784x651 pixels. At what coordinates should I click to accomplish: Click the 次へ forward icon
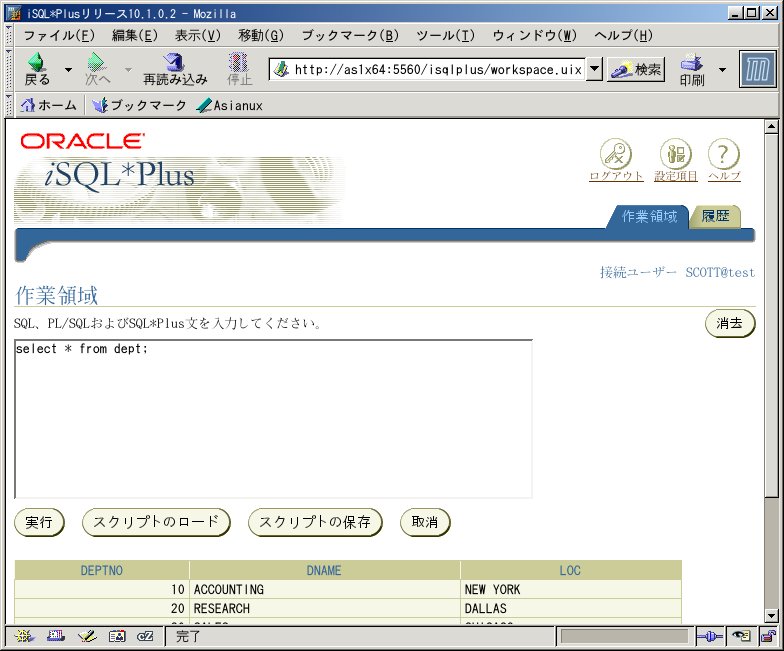[97, 69]
